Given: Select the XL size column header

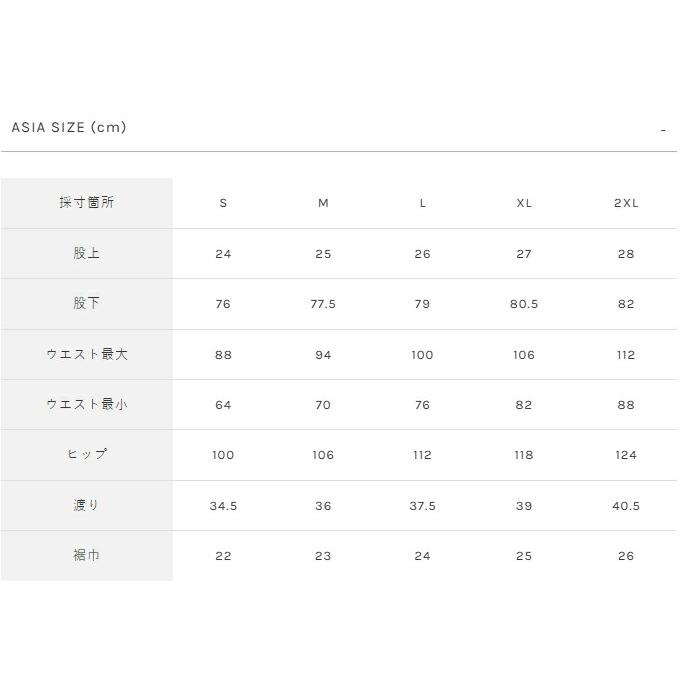Looking at the screenshot, I should coord(524,203).
